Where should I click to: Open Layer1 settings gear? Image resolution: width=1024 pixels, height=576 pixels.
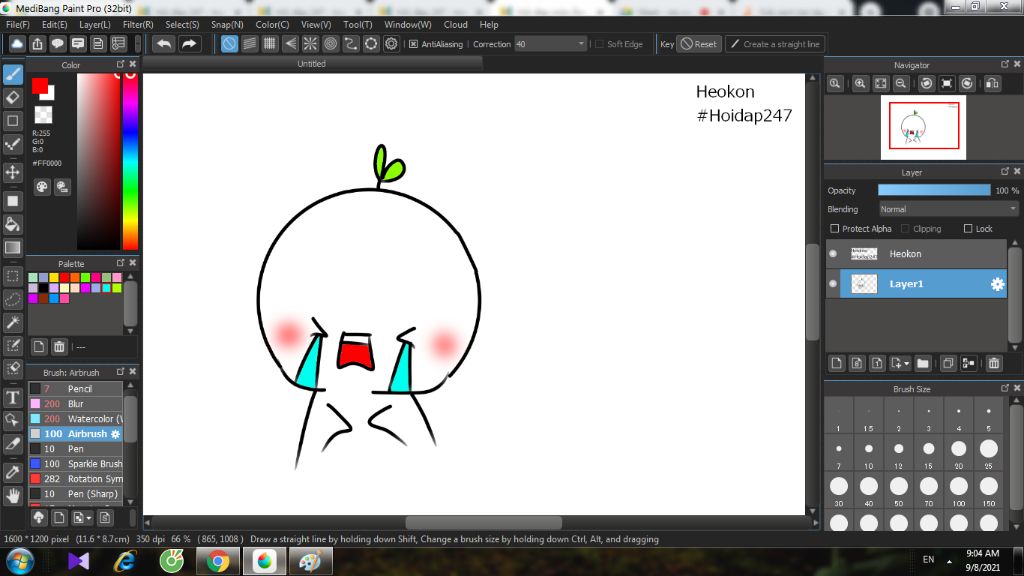[997, 284]
